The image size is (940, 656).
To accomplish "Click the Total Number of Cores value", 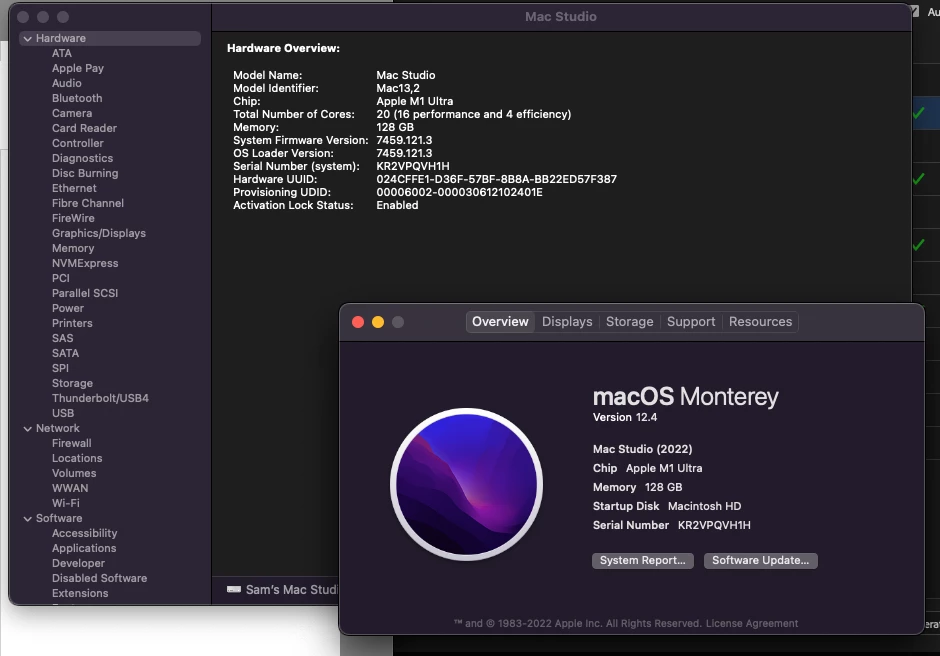I will [474, 114].
